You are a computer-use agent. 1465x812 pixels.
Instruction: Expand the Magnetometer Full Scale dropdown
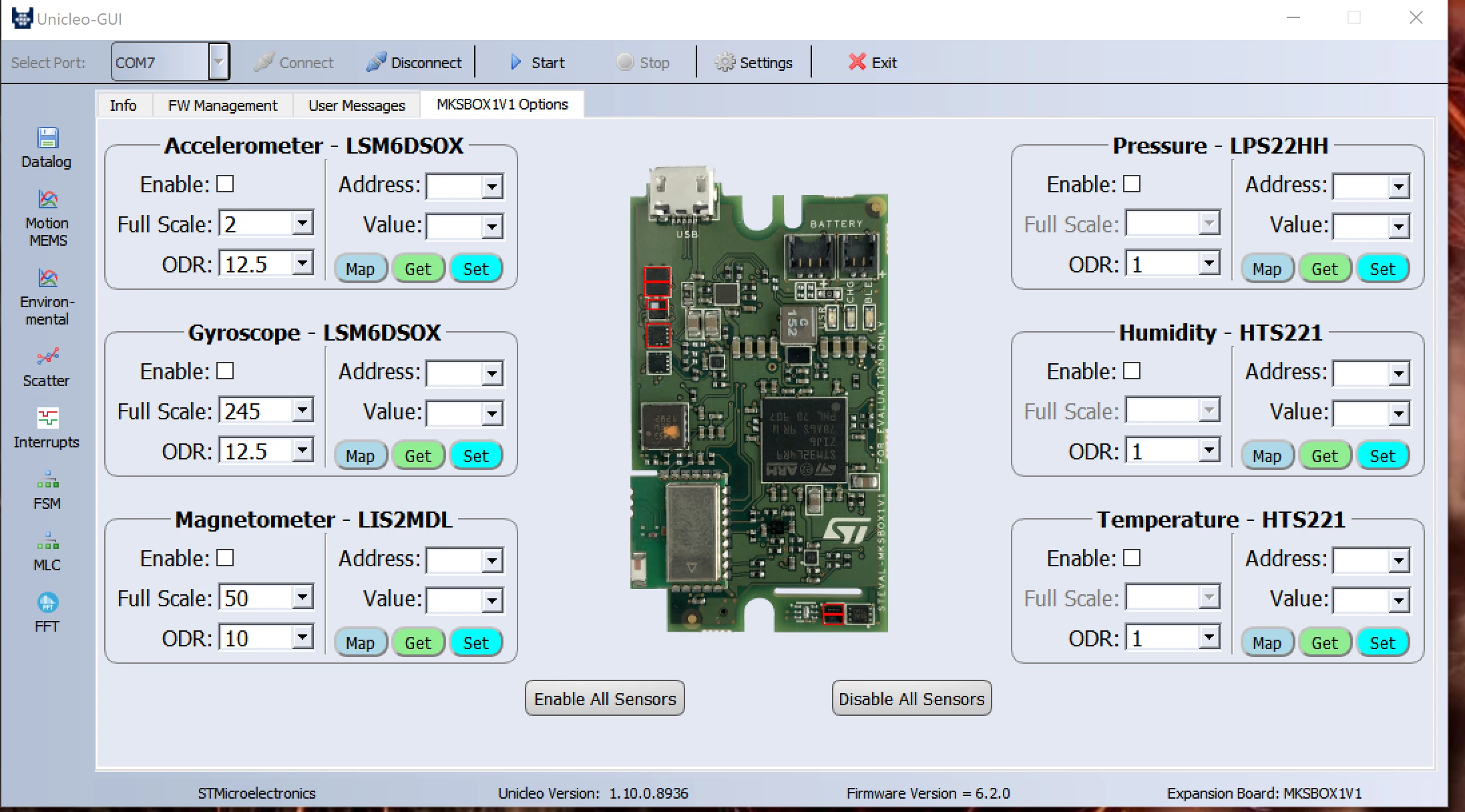302,597
